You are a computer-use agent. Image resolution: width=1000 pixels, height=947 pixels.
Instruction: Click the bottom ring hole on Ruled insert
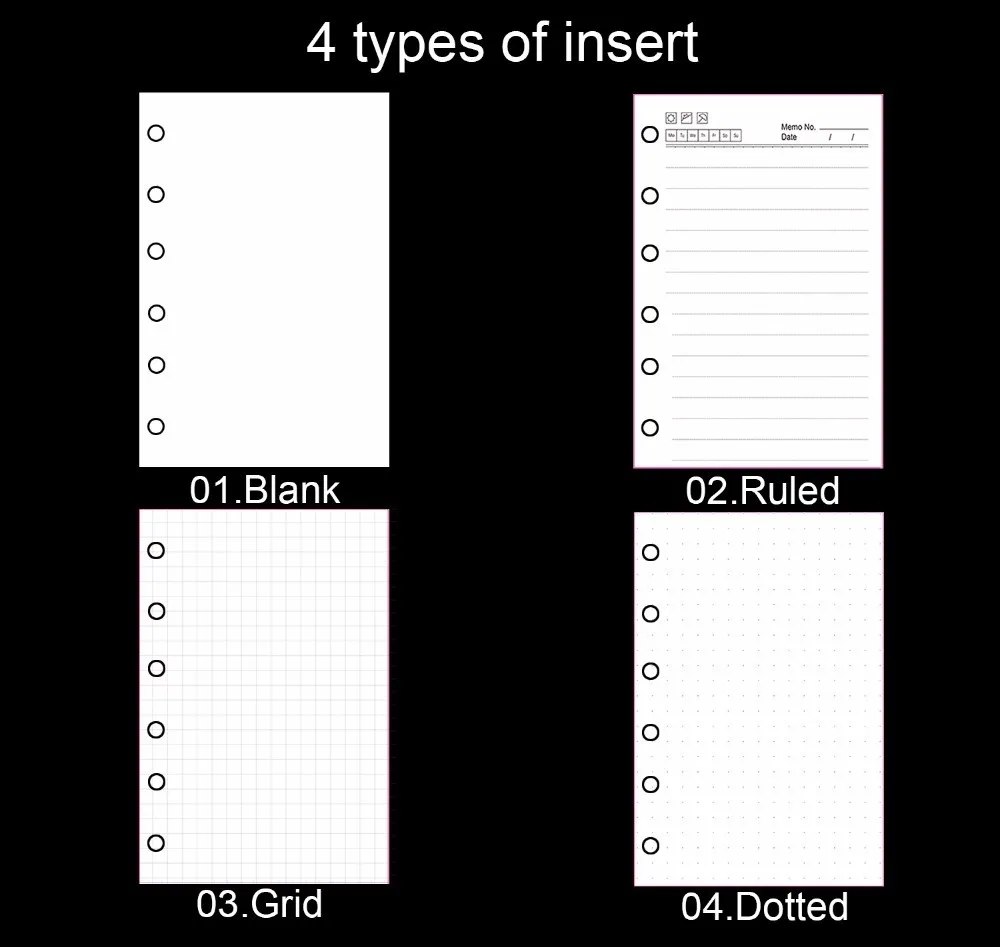coord(650,427)
